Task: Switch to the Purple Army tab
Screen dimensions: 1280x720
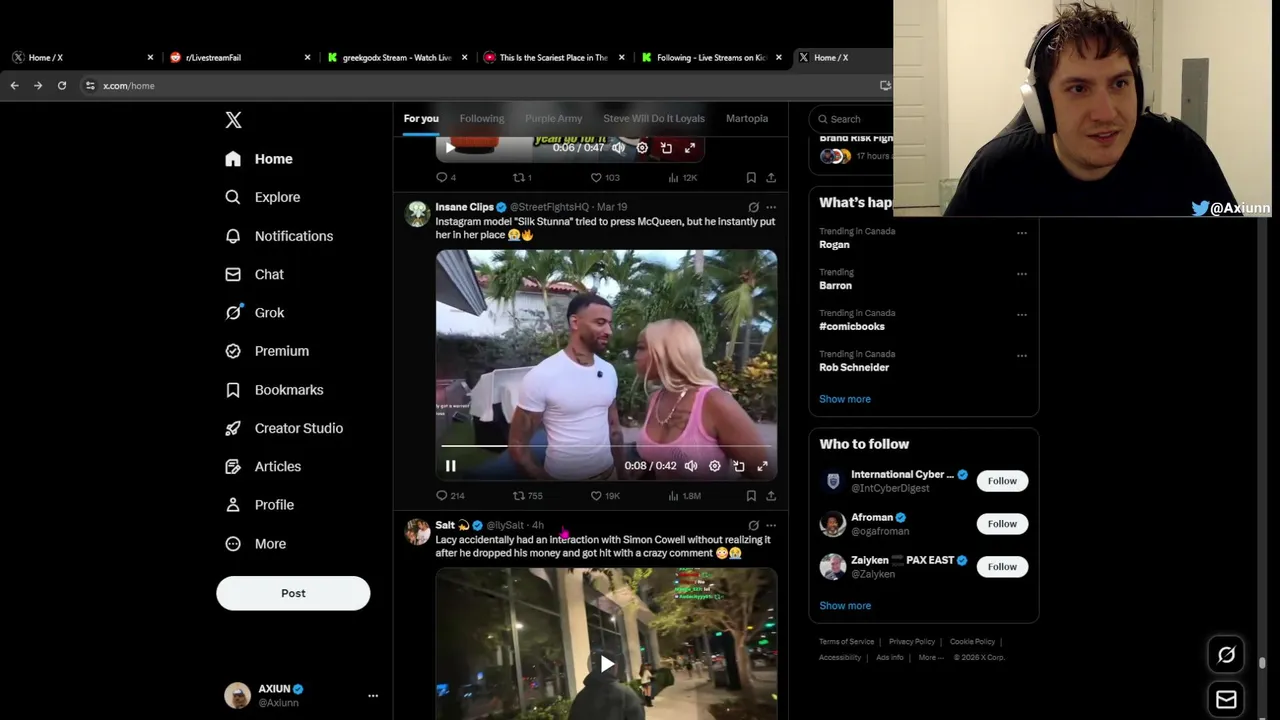Action: (x=553, y=118)
